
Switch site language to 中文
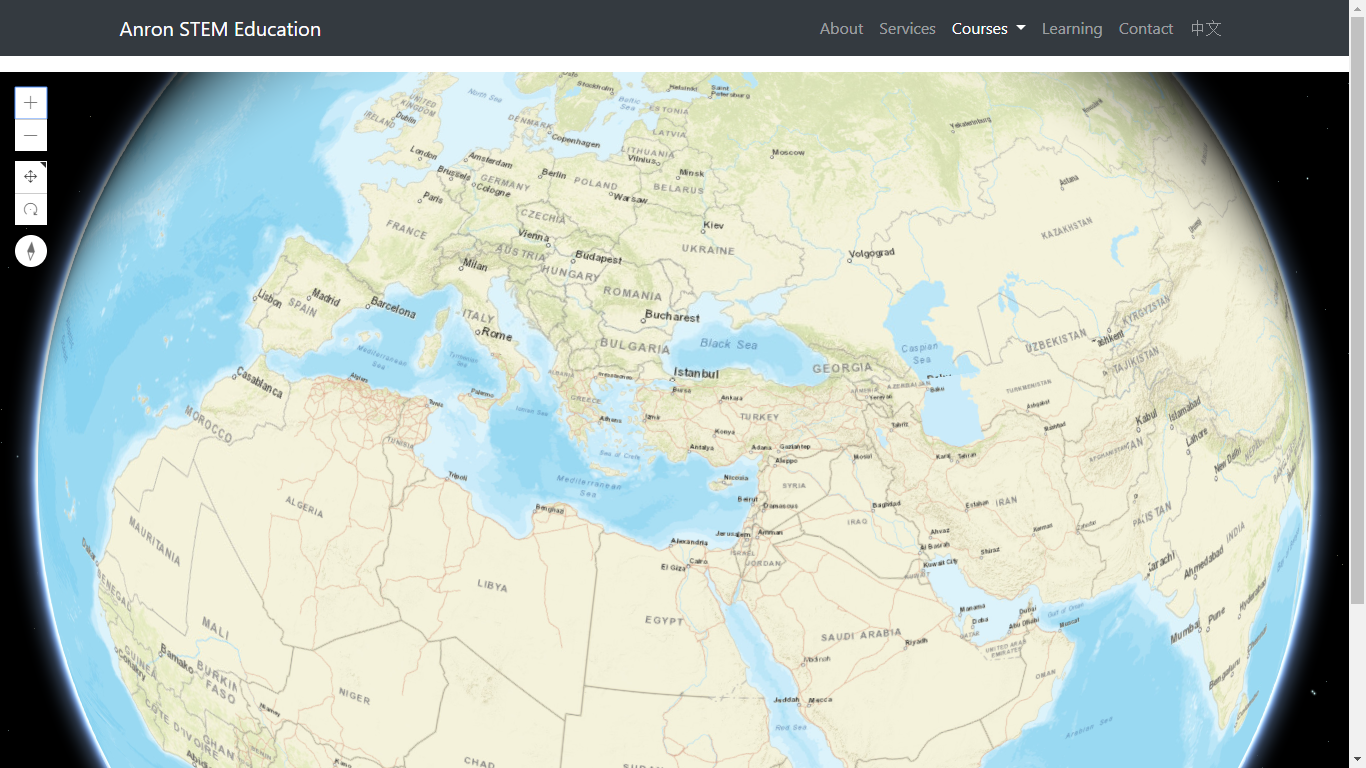1206,29
